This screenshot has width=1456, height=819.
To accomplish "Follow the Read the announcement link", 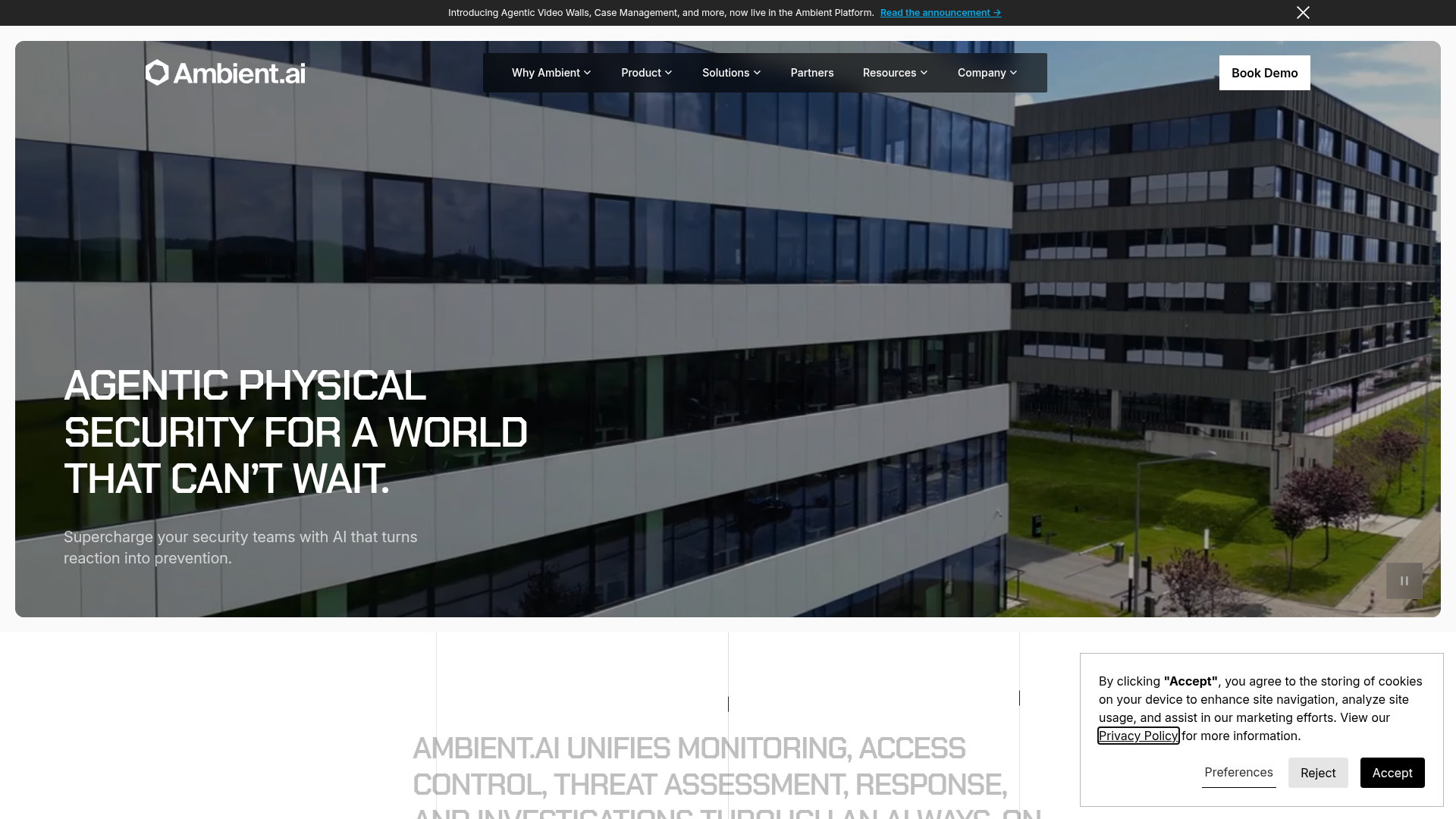I will tap(940, 13).
